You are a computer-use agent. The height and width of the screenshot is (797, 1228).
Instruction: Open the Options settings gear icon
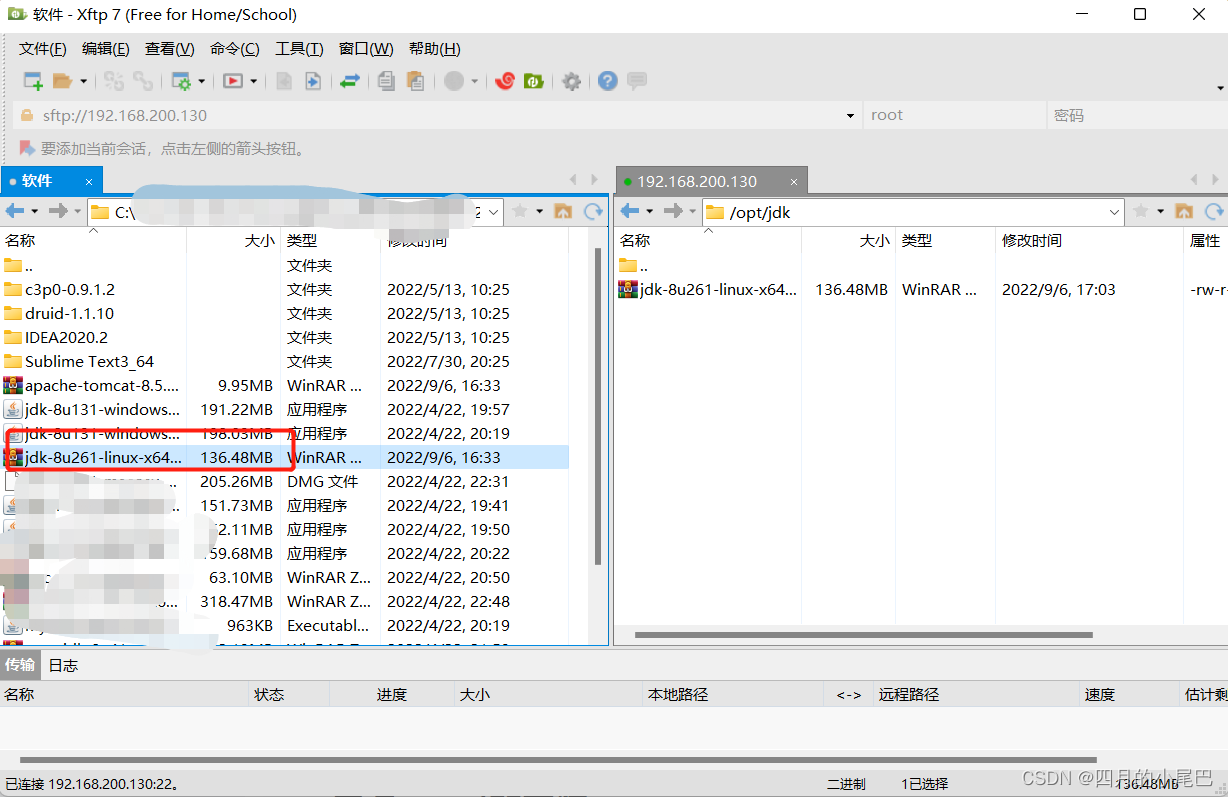point(571,81)
